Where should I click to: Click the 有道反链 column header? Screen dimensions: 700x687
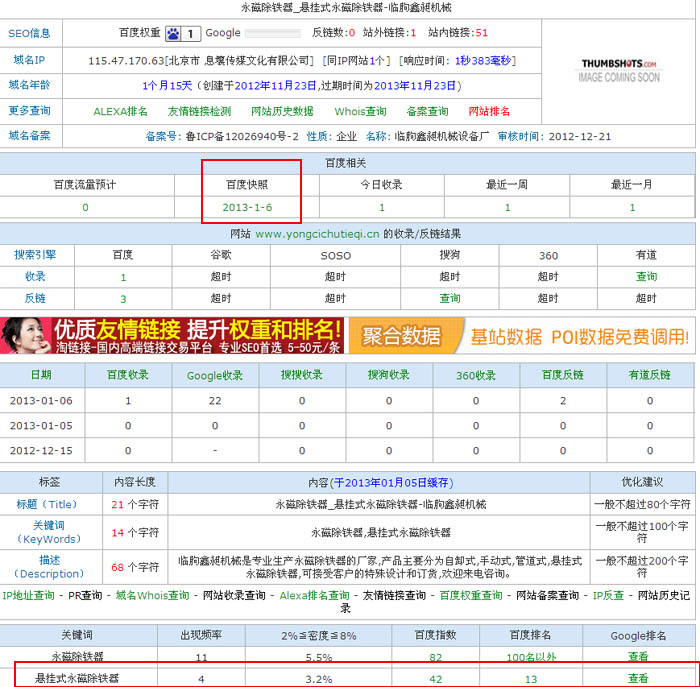[x=650, y=375]
